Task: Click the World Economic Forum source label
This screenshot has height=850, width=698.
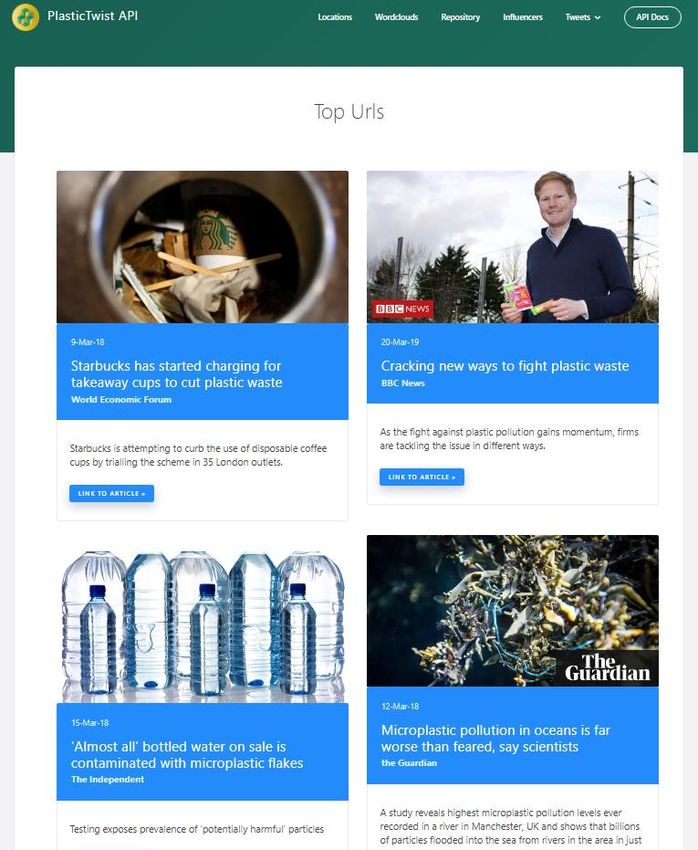Action: coord(121,400)
